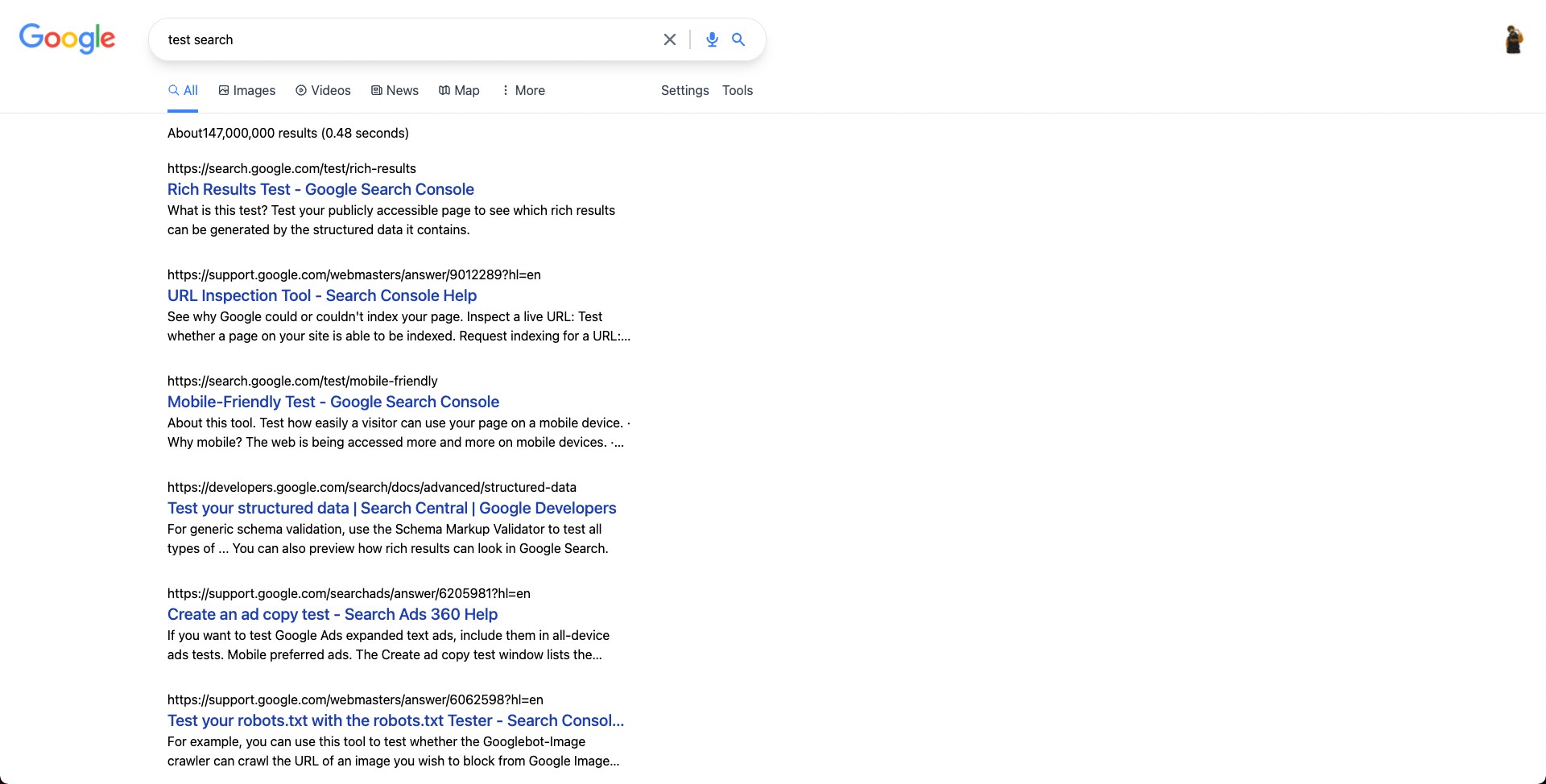Click the developers.google.com structured-data URL
Image resolution: width=1546 pixels, height=784 pixels.
click(x=372, y=487)
